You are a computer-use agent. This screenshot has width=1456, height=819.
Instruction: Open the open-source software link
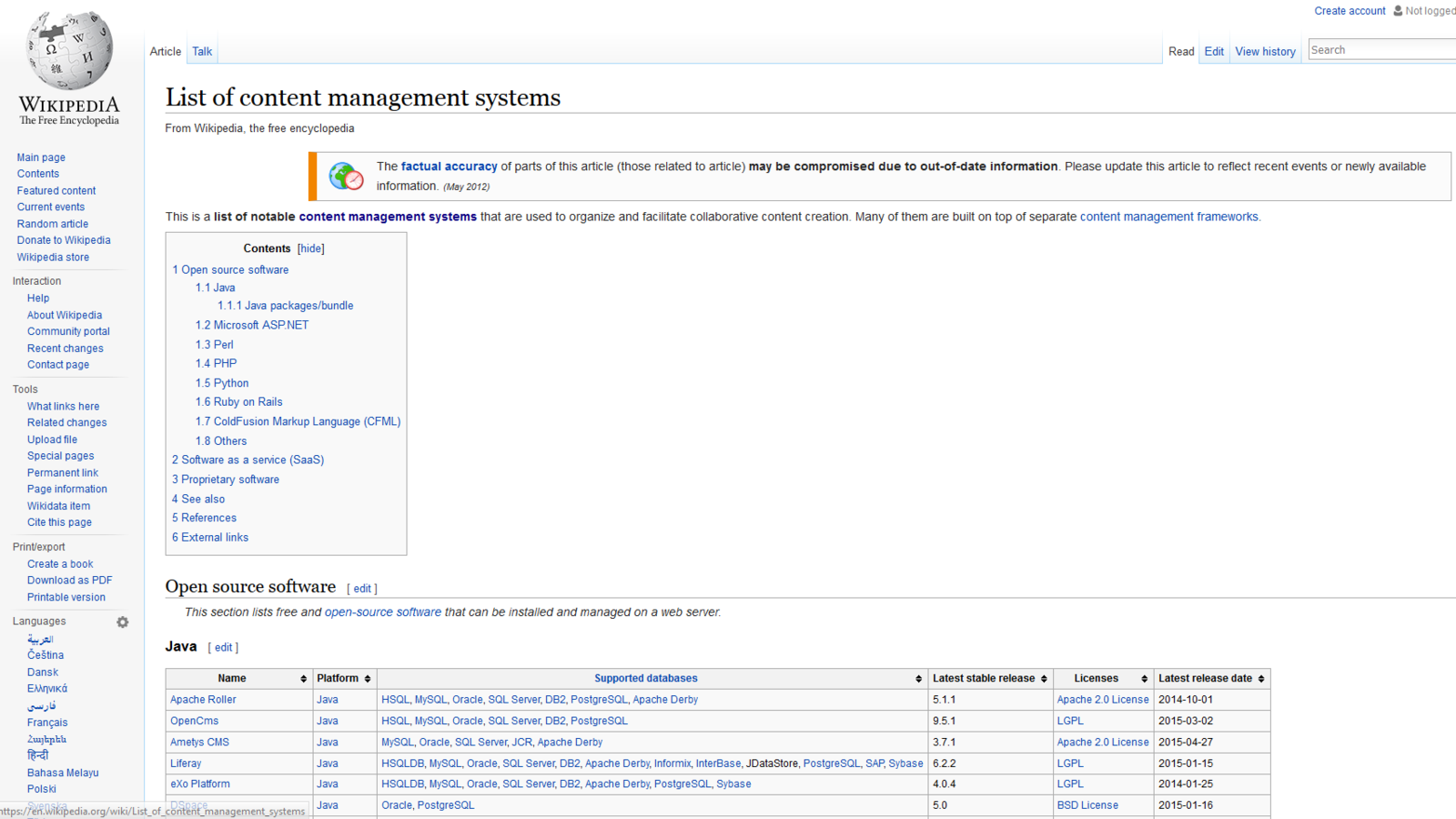click(383, 612)
